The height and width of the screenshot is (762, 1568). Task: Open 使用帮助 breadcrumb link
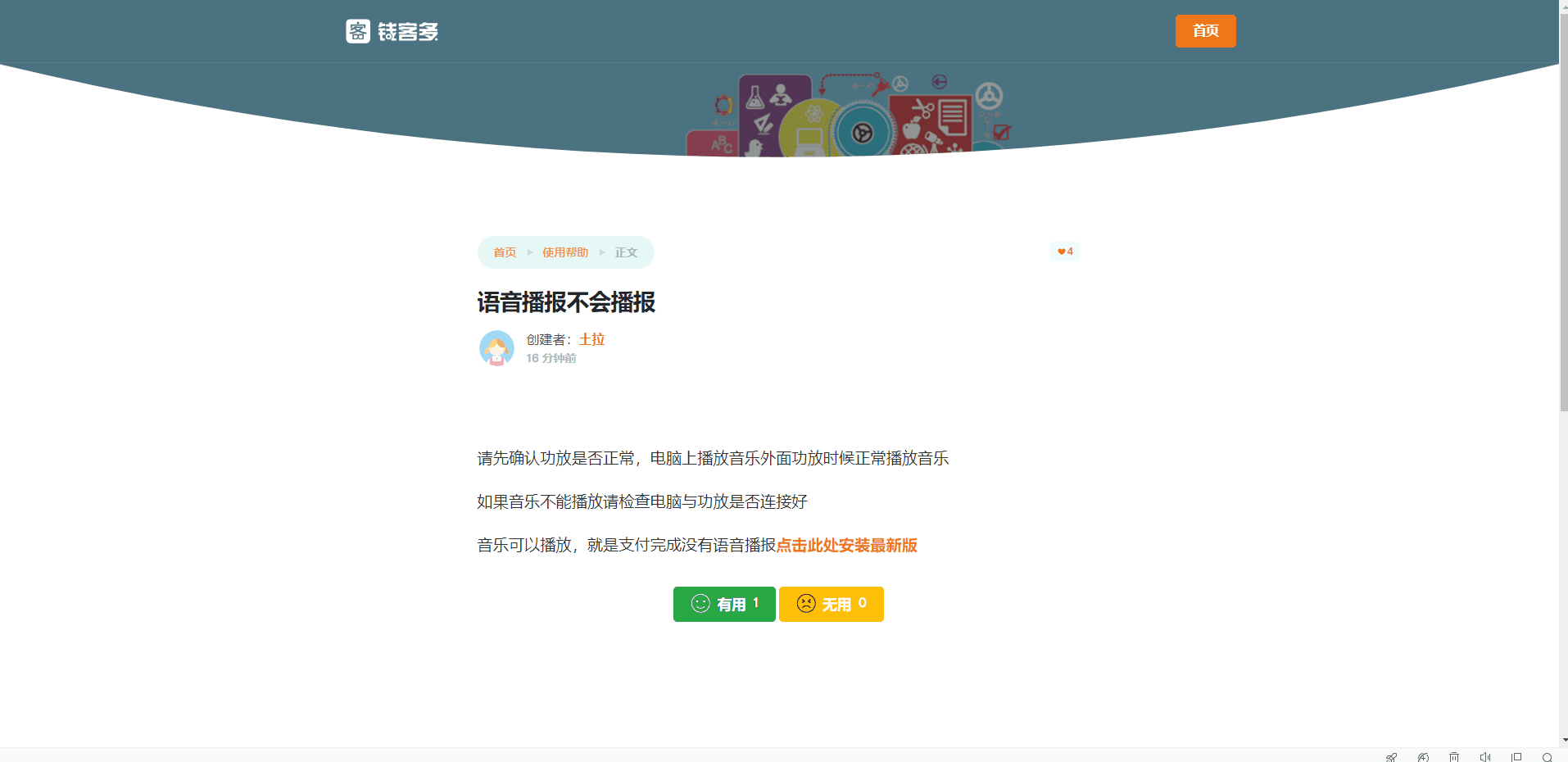565,252
